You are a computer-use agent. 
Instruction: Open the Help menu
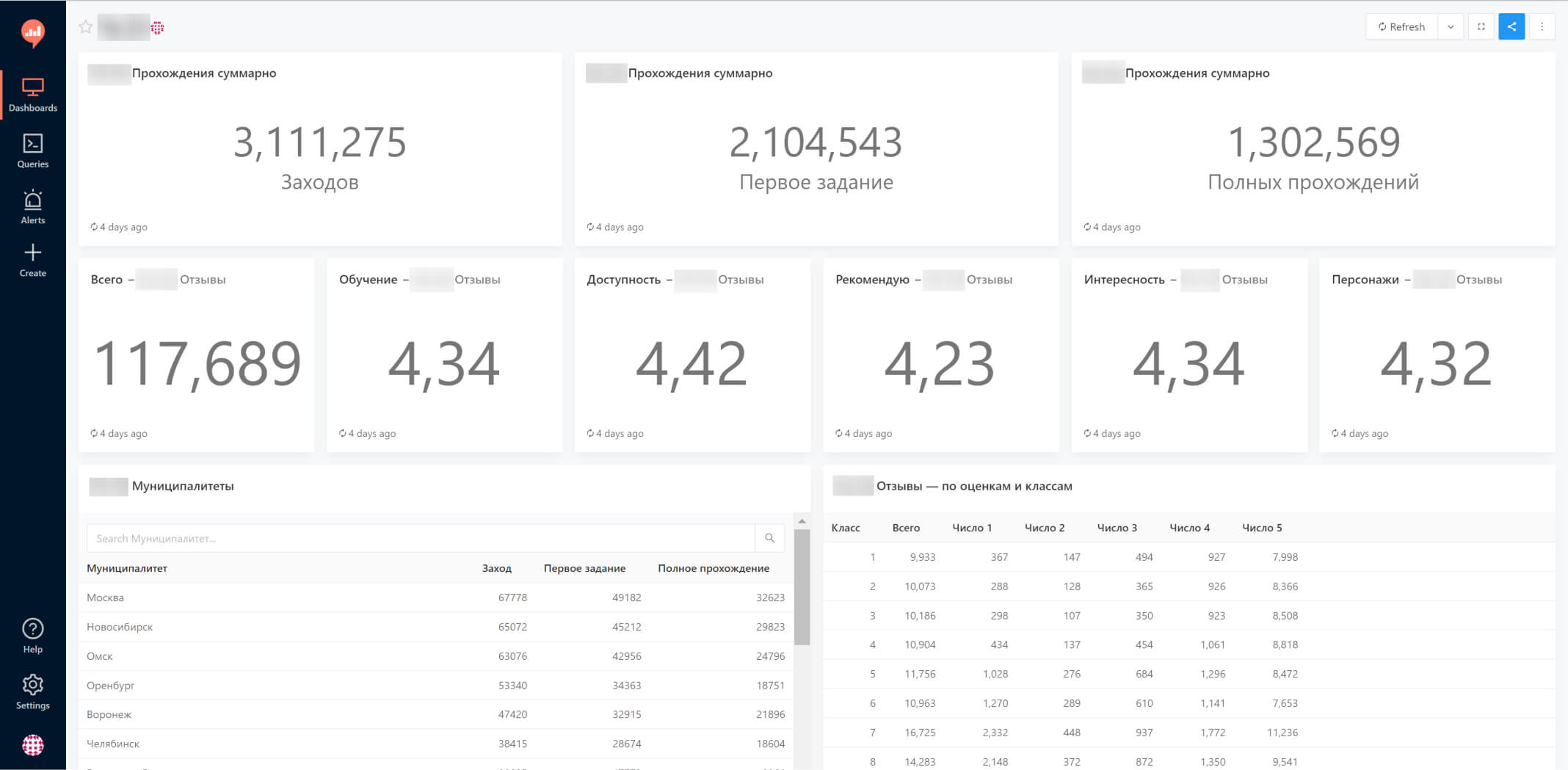(x=33, y=636)
